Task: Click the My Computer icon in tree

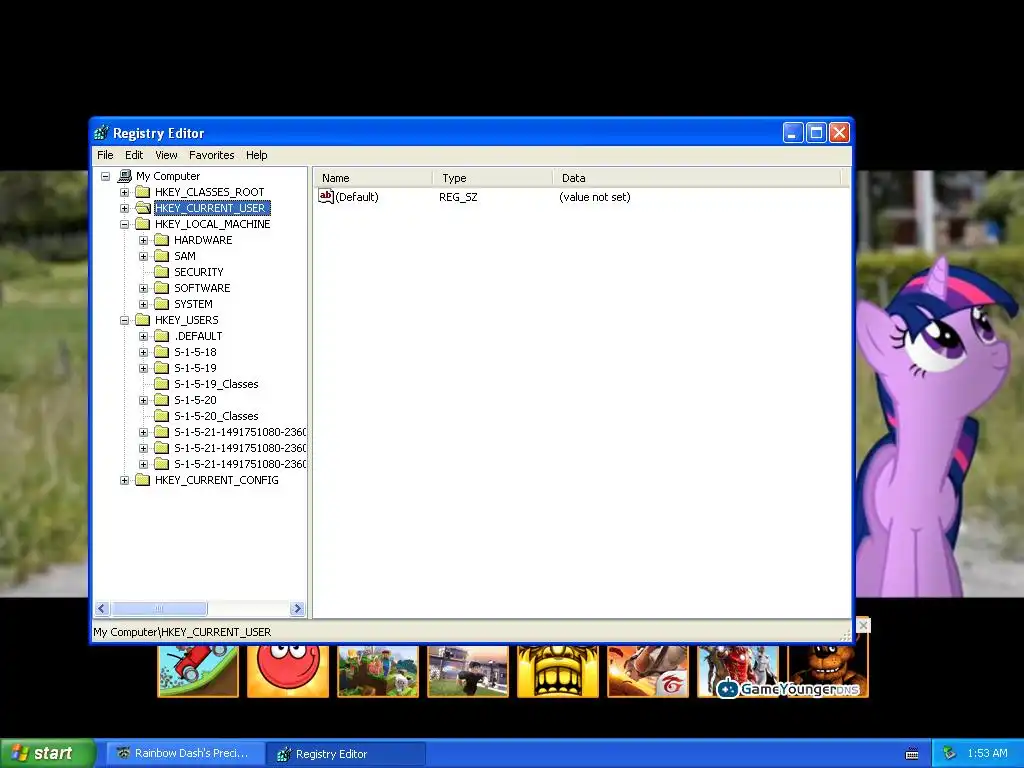Action: click(125, 176)
